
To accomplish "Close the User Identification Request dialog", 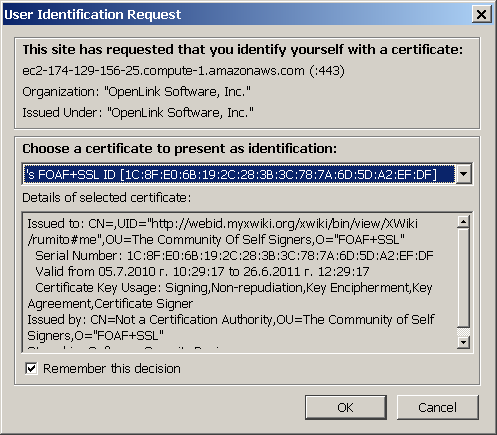I will tap(481, 14).
